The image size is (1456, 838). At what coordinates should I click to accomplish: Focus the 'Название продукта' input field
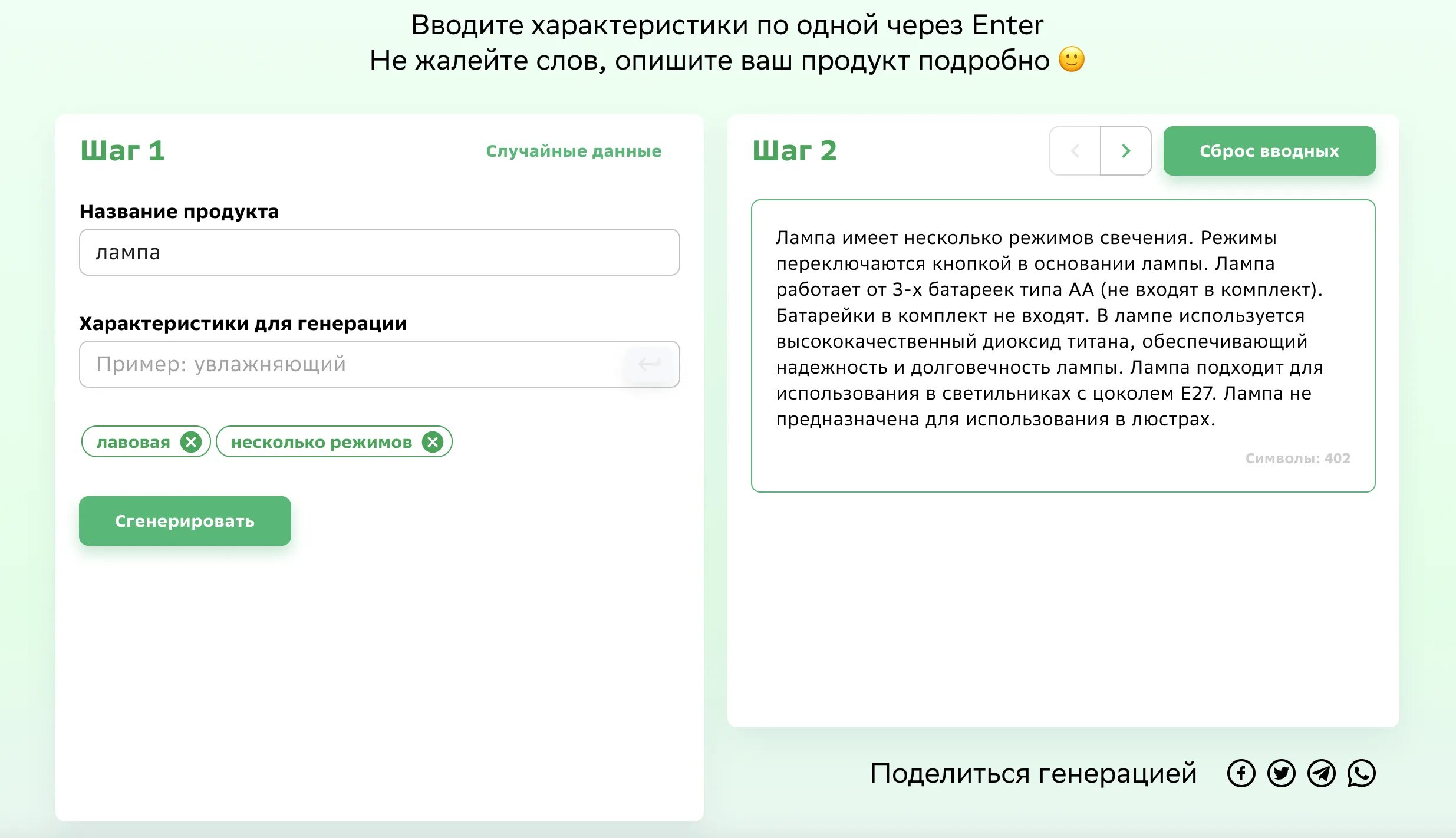pos(379,252)
